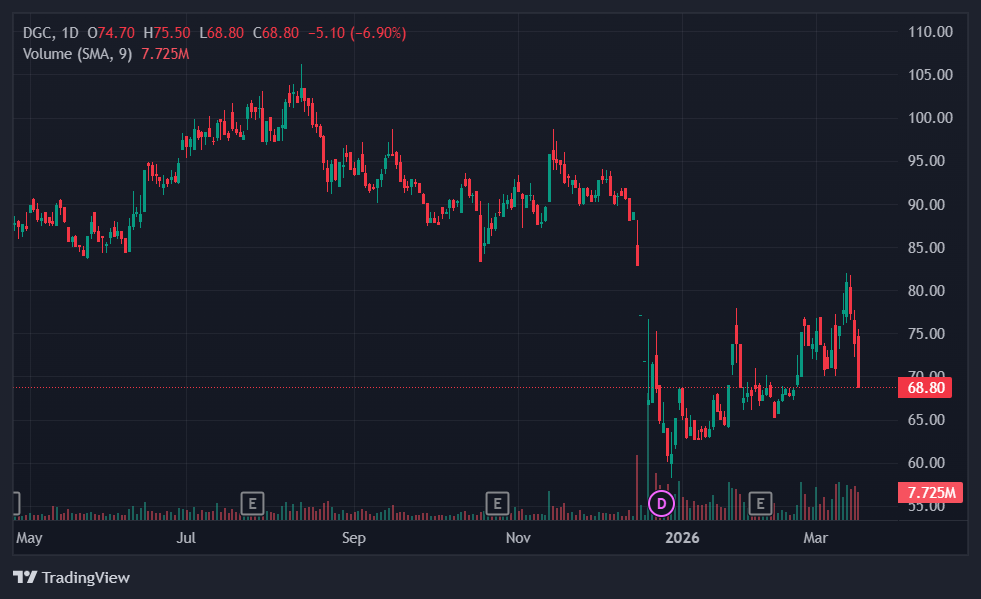Click the 110.00 level on price axis

tap(930, 32)
